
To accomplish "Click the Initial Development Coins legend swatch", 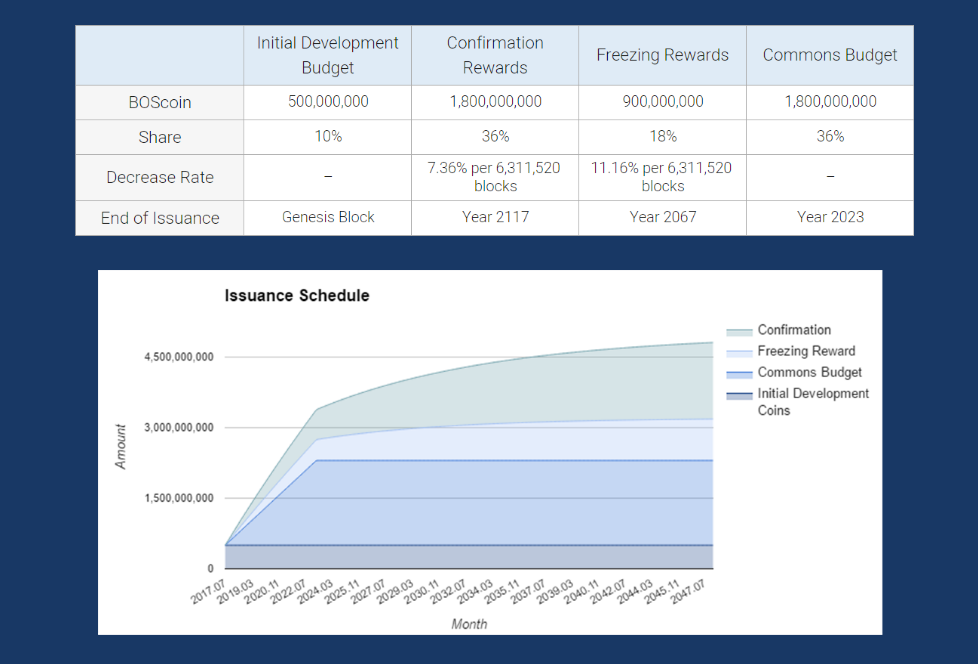I will (x=739, y=395).
